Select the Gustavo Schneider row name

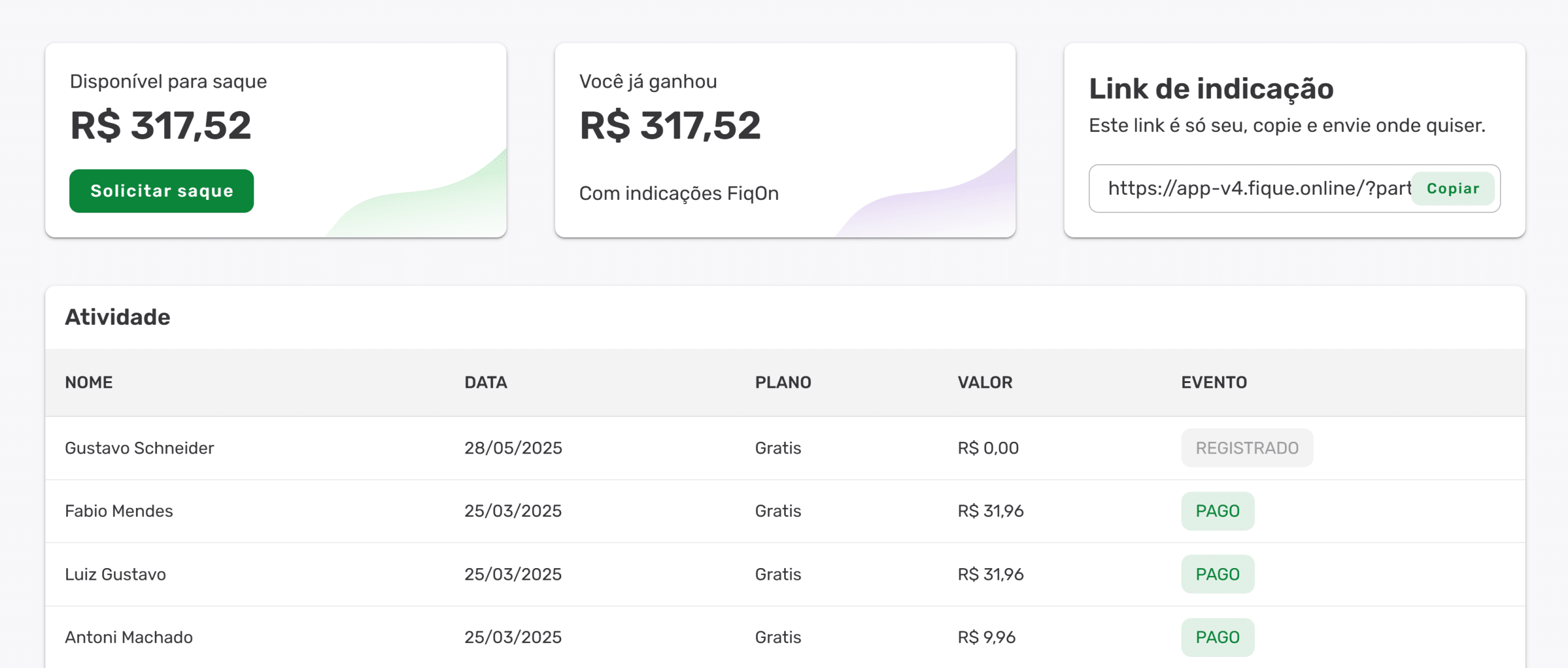(x=140, y=448)
